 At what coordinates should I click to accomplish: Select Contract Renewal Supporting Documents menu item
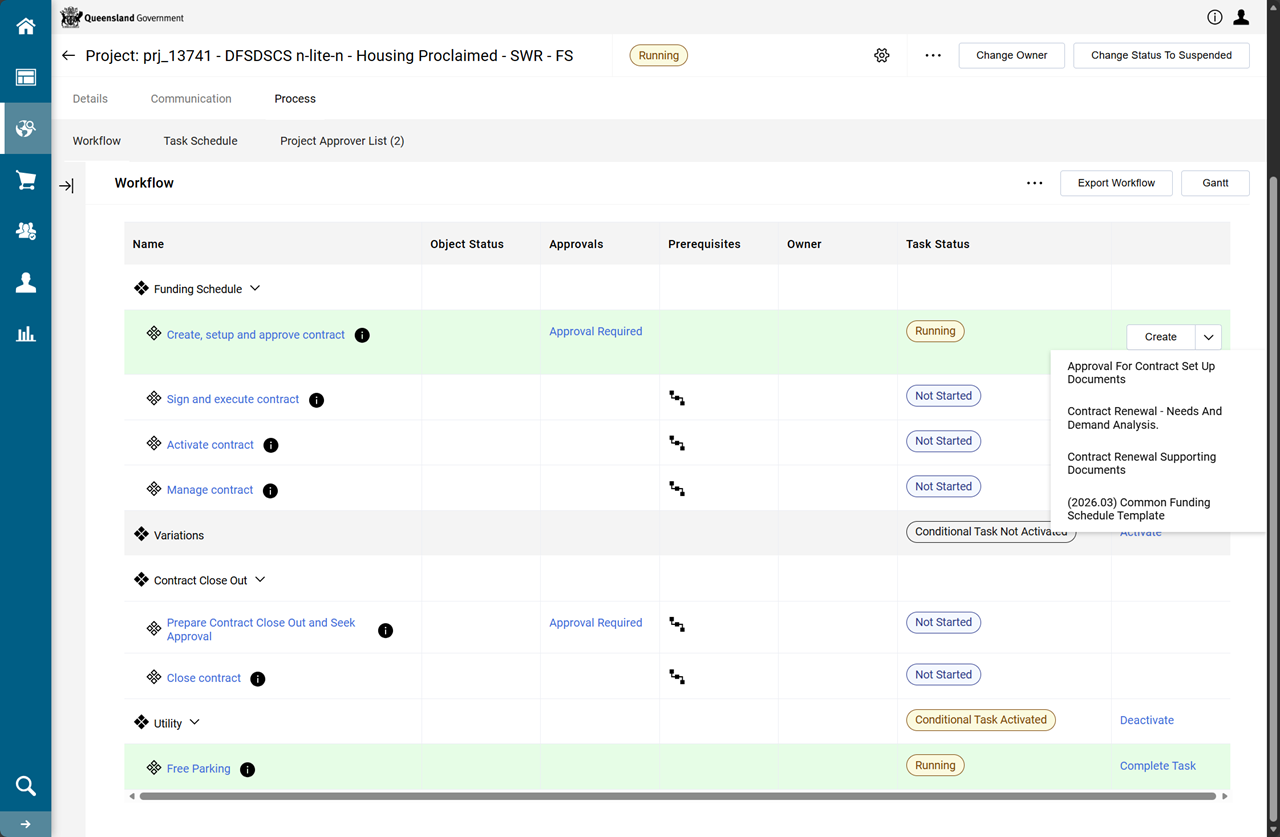point(1141,463)
